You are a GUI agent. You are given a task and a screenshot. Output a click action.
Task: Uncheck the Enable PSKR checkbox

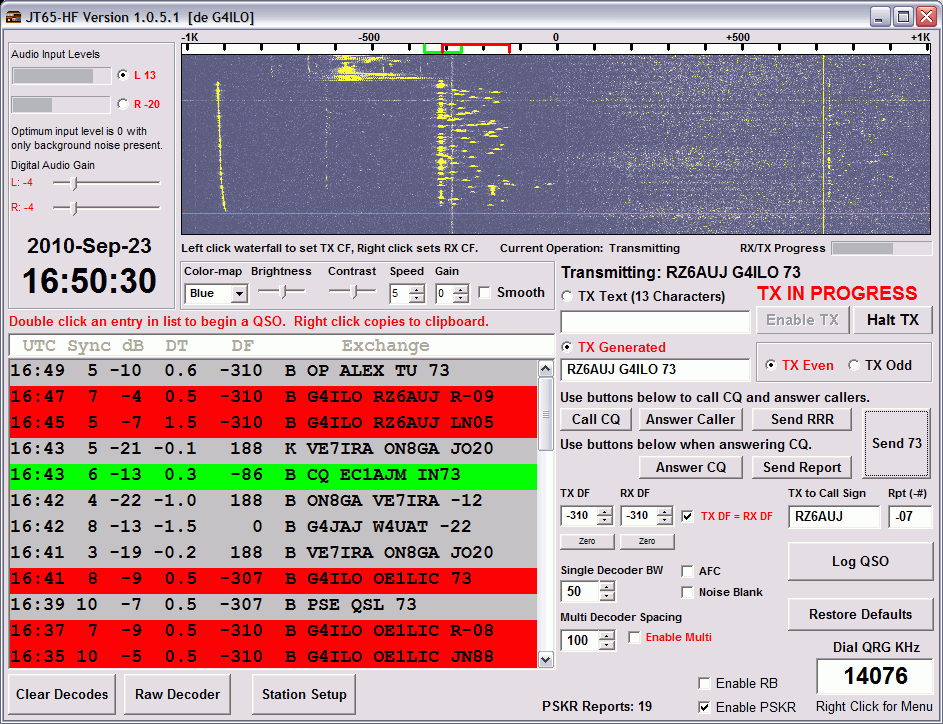(704, 707)
